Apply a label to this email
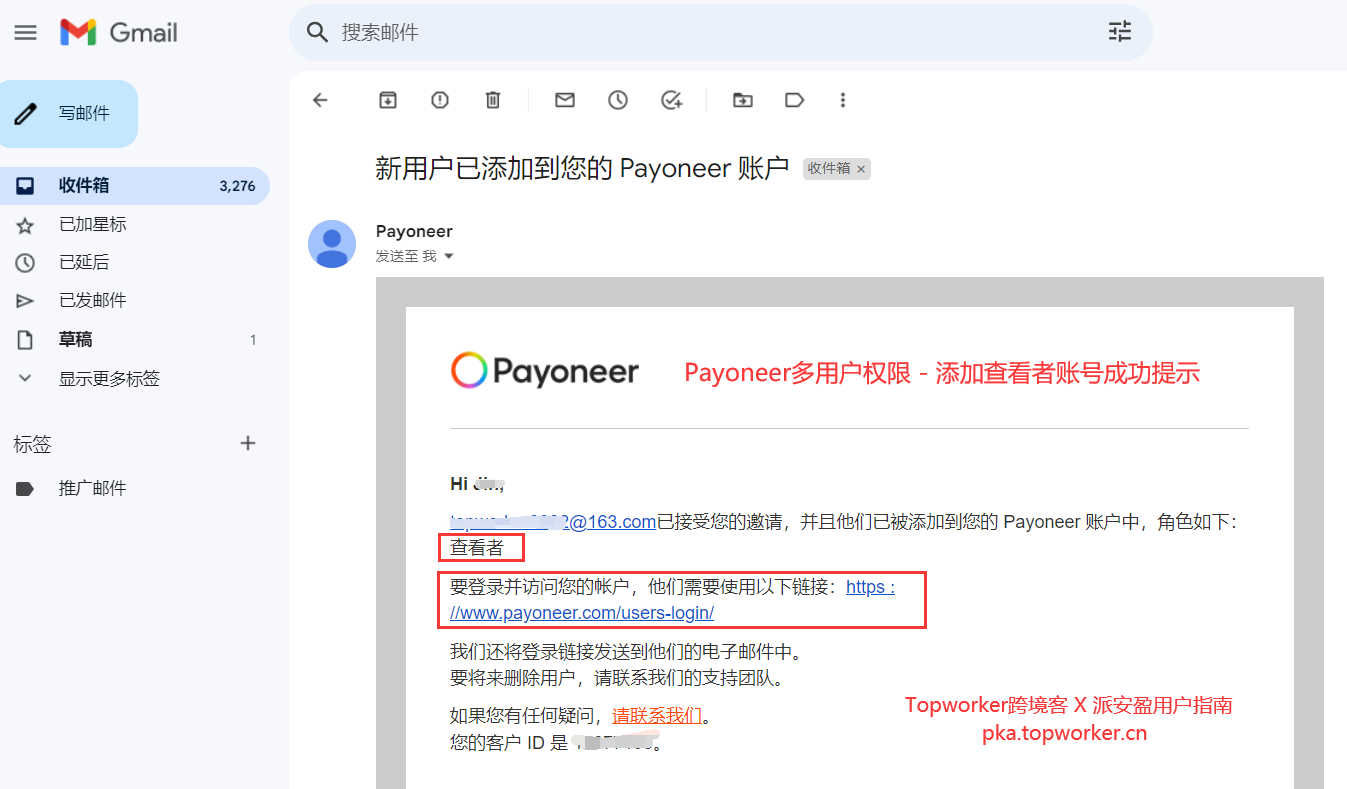This screenshot has width=1347, height=789. [795, 100]
